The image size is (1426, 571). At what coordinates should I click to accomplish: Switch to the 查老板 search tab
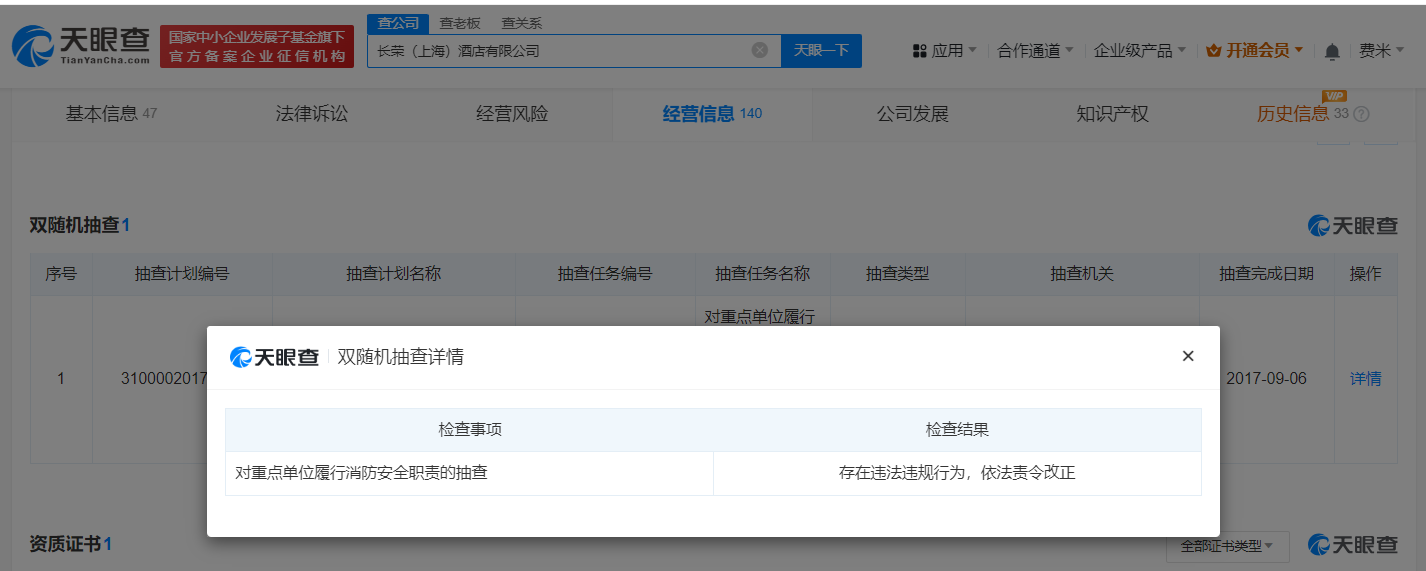click(x=459, y=23)
